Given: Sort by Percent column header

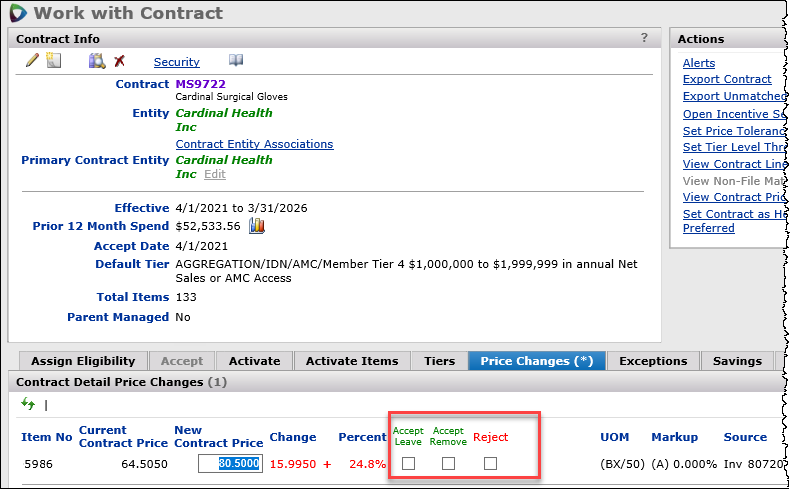Looking at the screenshot, I should [x=362, y=437].
